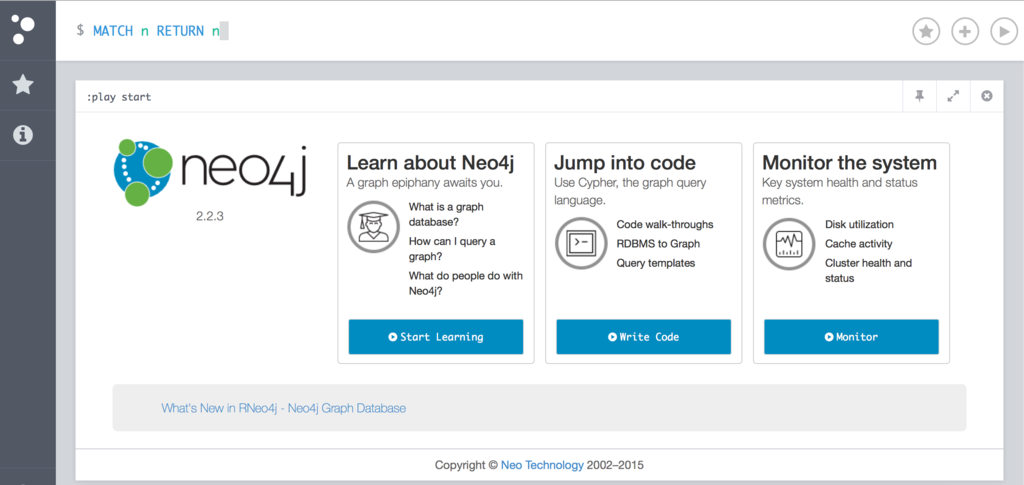The width and height of the screenshot is (1024, 485).
Task: Click the graduate icon under Learn about Neo4j
Action: (374, 226)
